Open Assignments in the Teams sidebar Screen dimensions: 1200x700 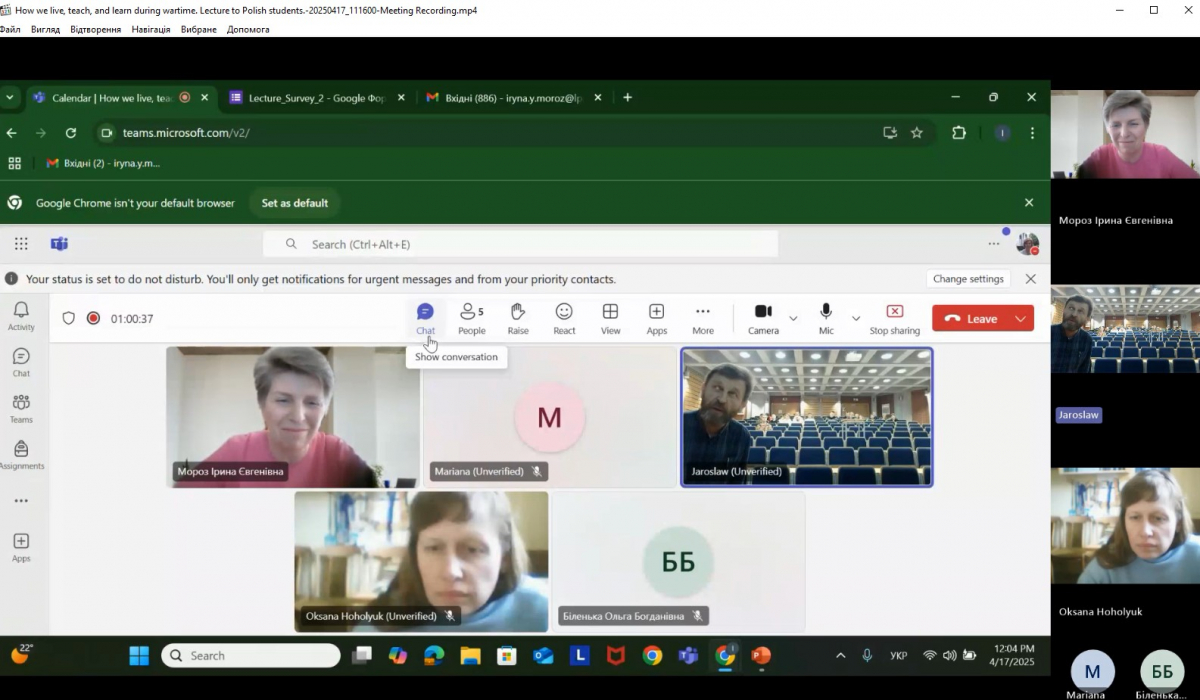tap(21, 455)
